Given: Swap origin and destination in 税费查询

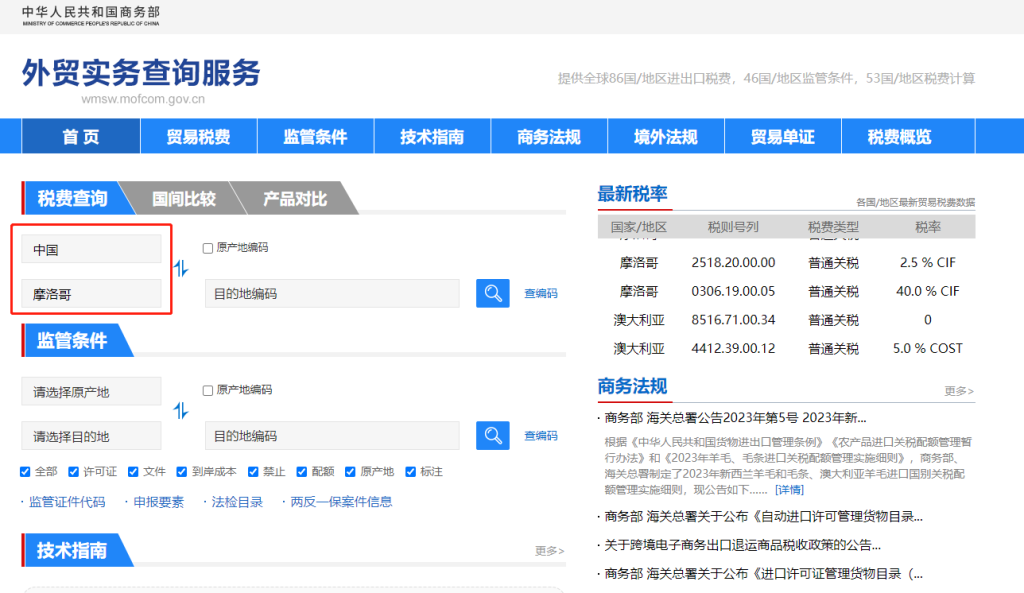Looking at the screenshot, I should coord(181,268).
